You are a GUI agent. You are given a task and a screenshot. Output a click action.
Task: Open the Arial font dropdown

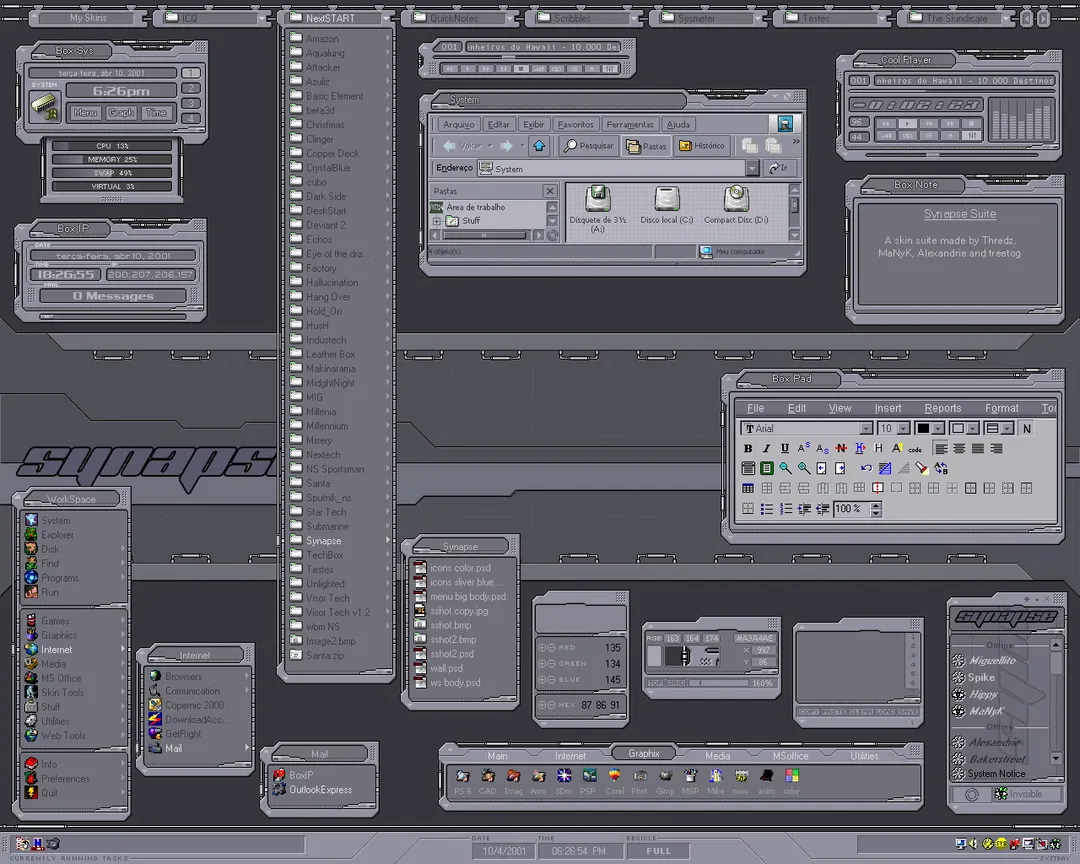[866, 429]
